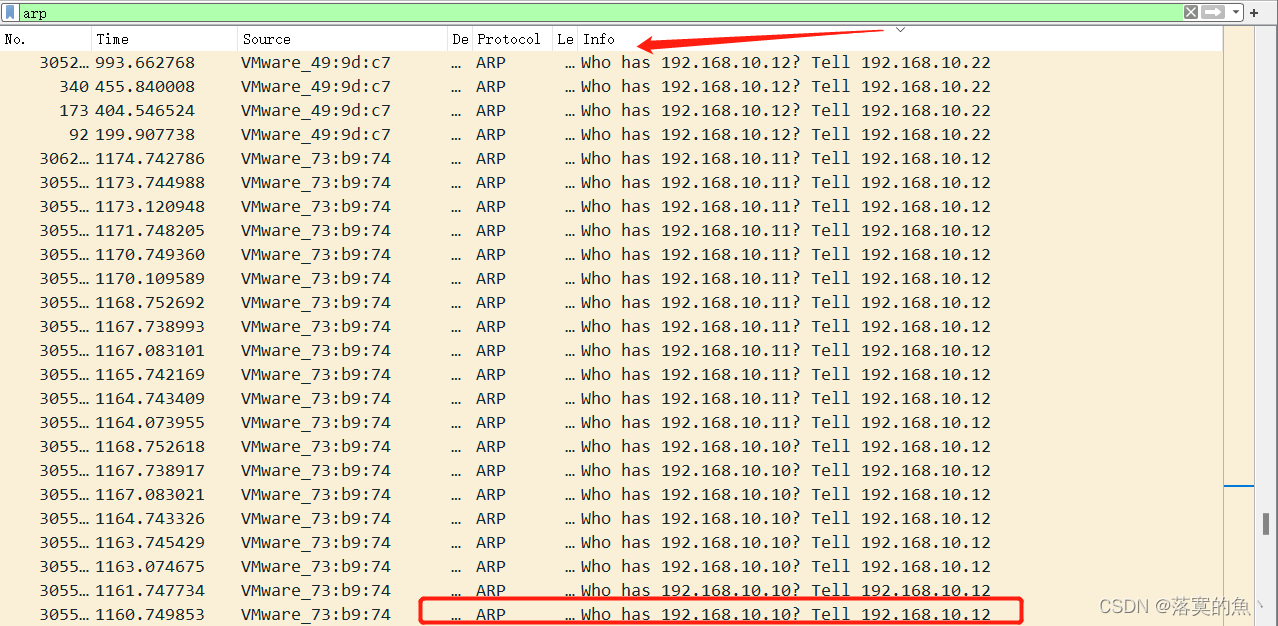Screen dimensions: 1278x626
Task: Click the ARP protocol cell in the 1174.742786 row
Action: [x=491, y=158]
